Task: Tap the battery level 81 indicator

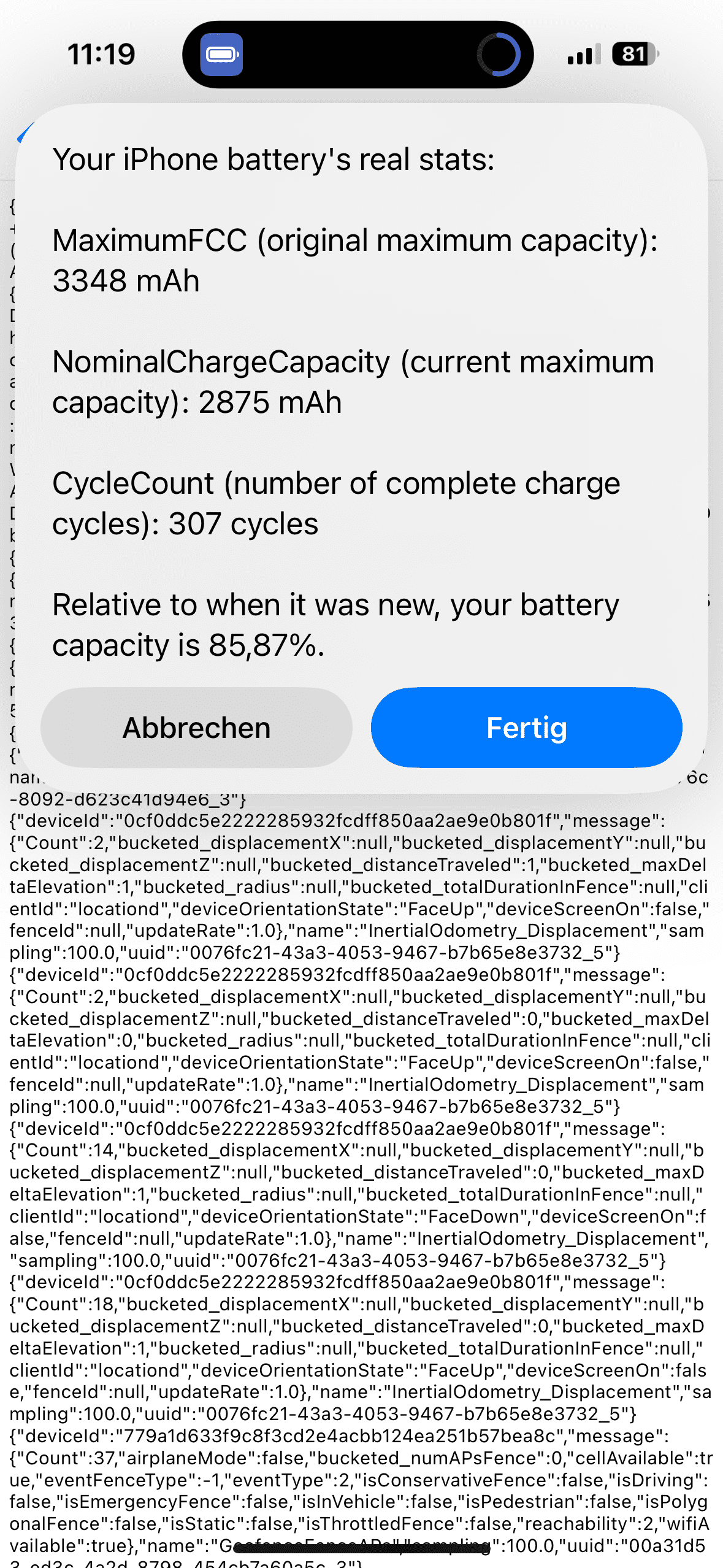Action: pyautogui.click(x=635, y=55)
